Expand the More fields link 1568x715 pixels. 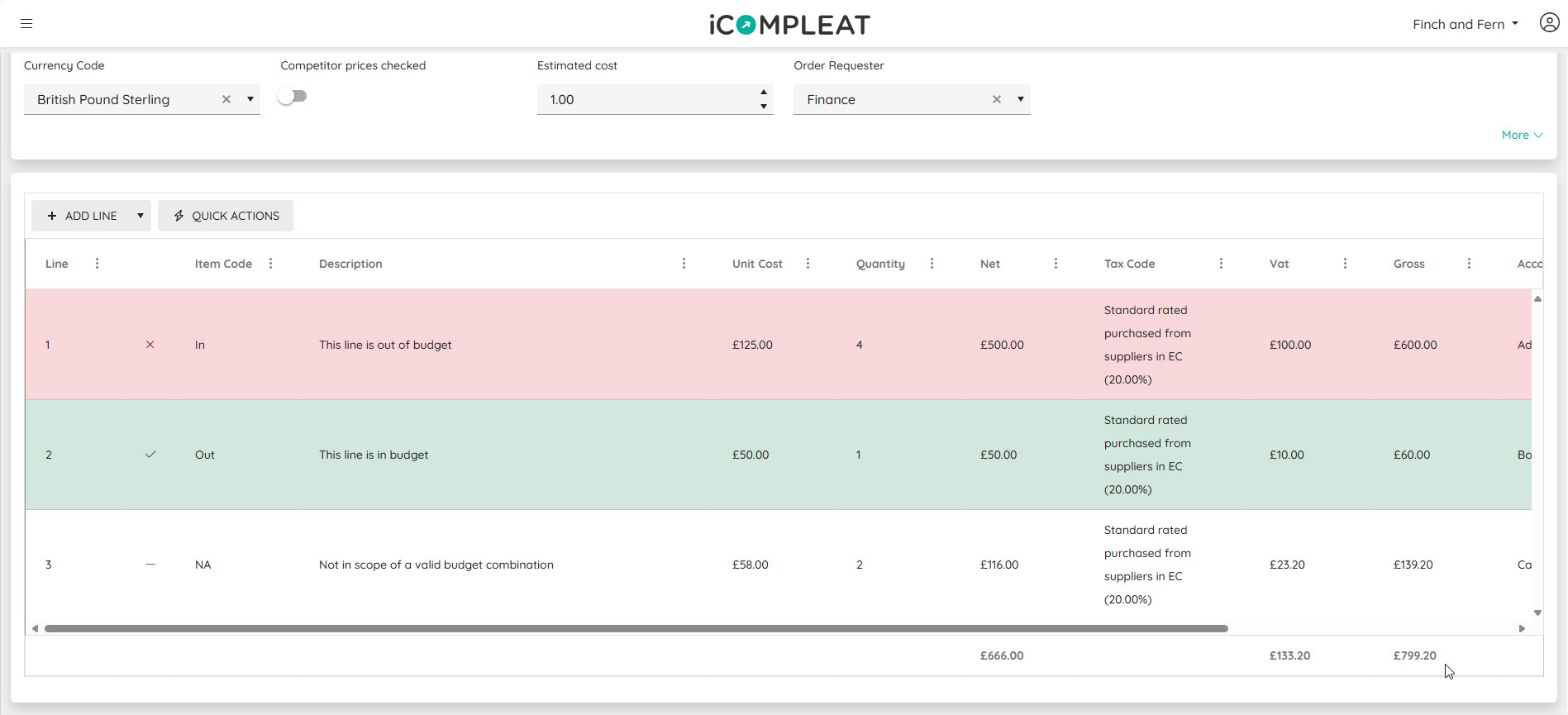click(1522, 135)
